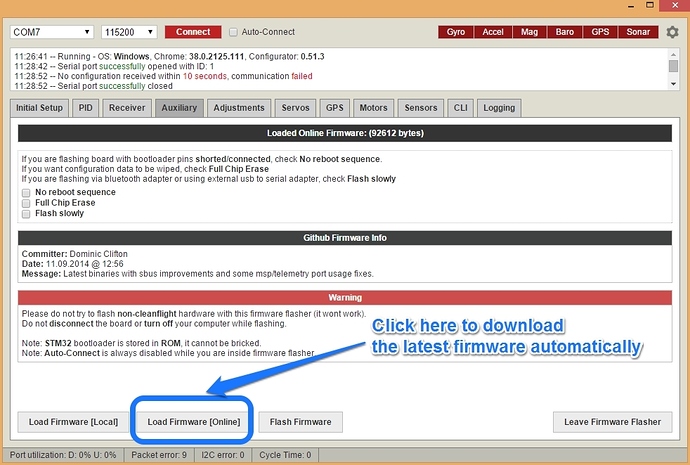Minimize the configurator window
The image size is (690, 465).
click(x=631, y=6)
